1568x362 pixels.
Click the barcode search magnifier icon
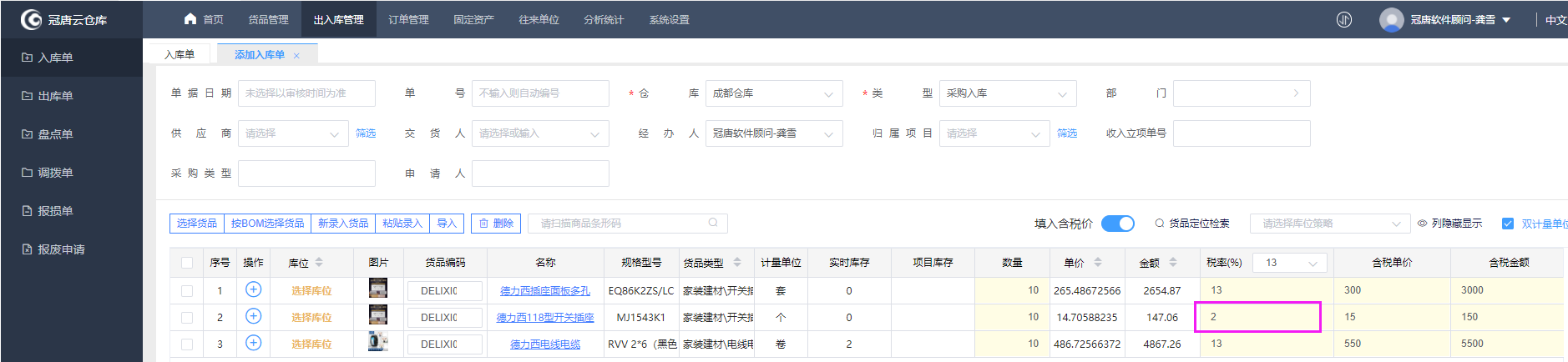pos(713,223)
